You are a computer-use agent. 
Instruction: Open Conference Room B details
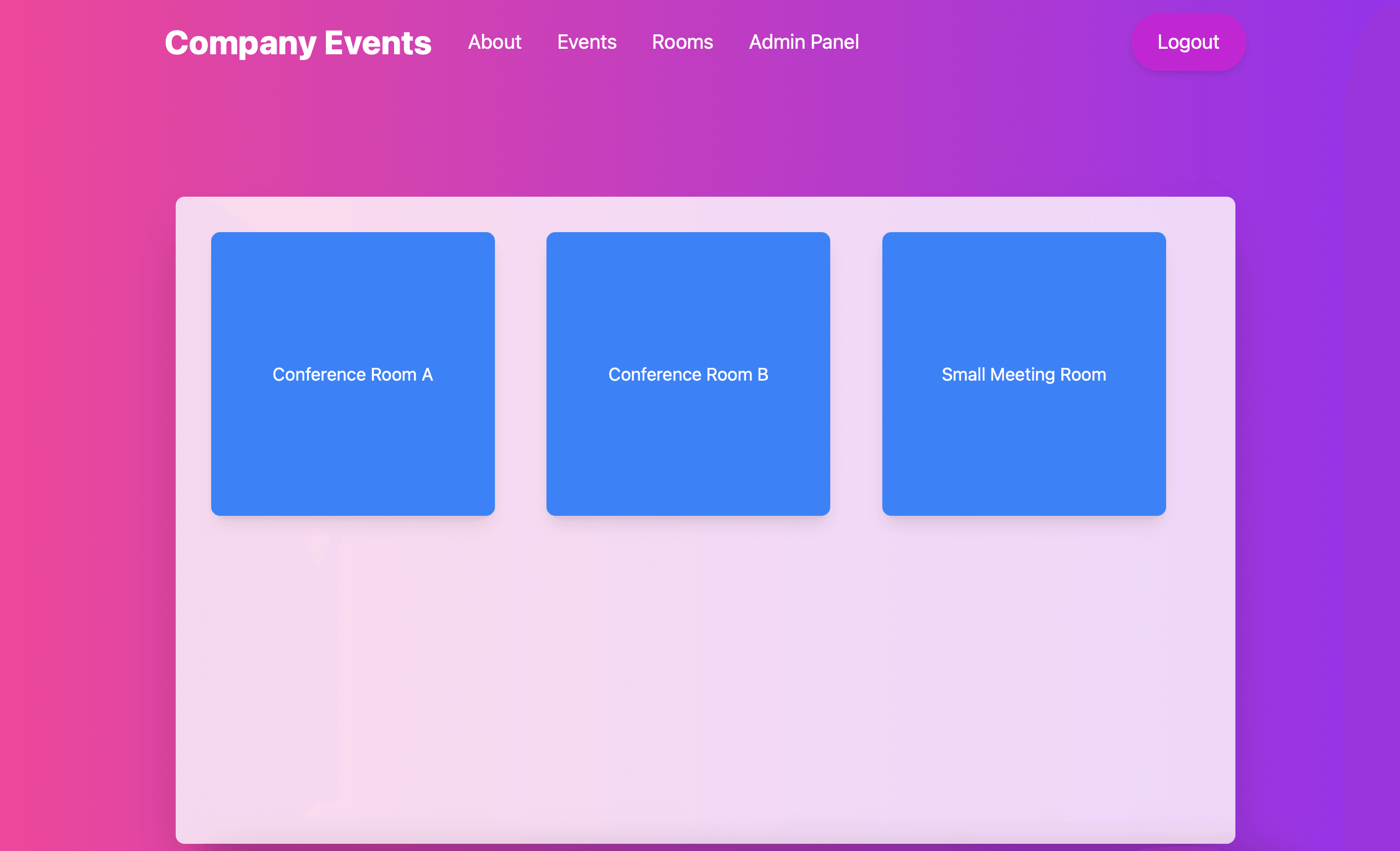pos(688,374)
